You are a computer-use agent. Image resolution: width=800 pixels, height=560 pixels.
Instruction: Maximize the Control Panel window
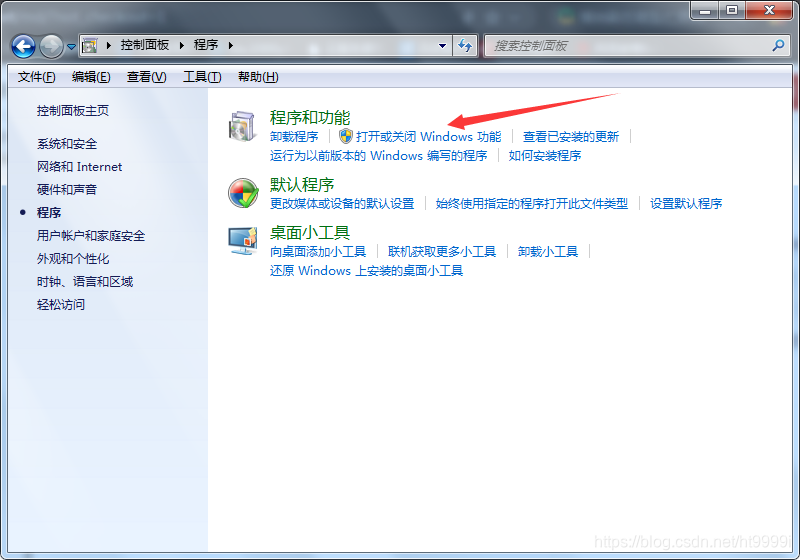(x=732, y=10)
